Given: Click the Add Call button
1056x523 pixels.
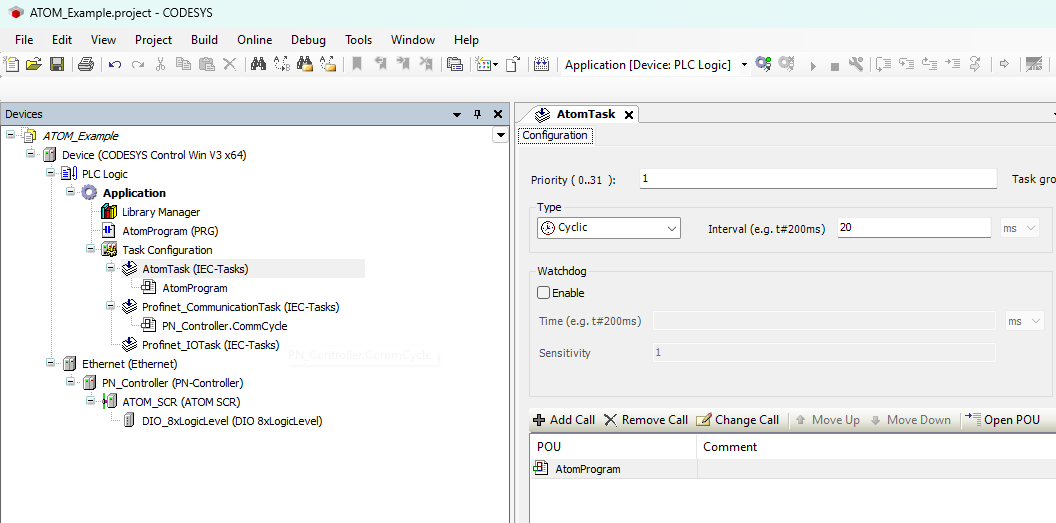Looking at the screenshot, I should pos(564,420).
